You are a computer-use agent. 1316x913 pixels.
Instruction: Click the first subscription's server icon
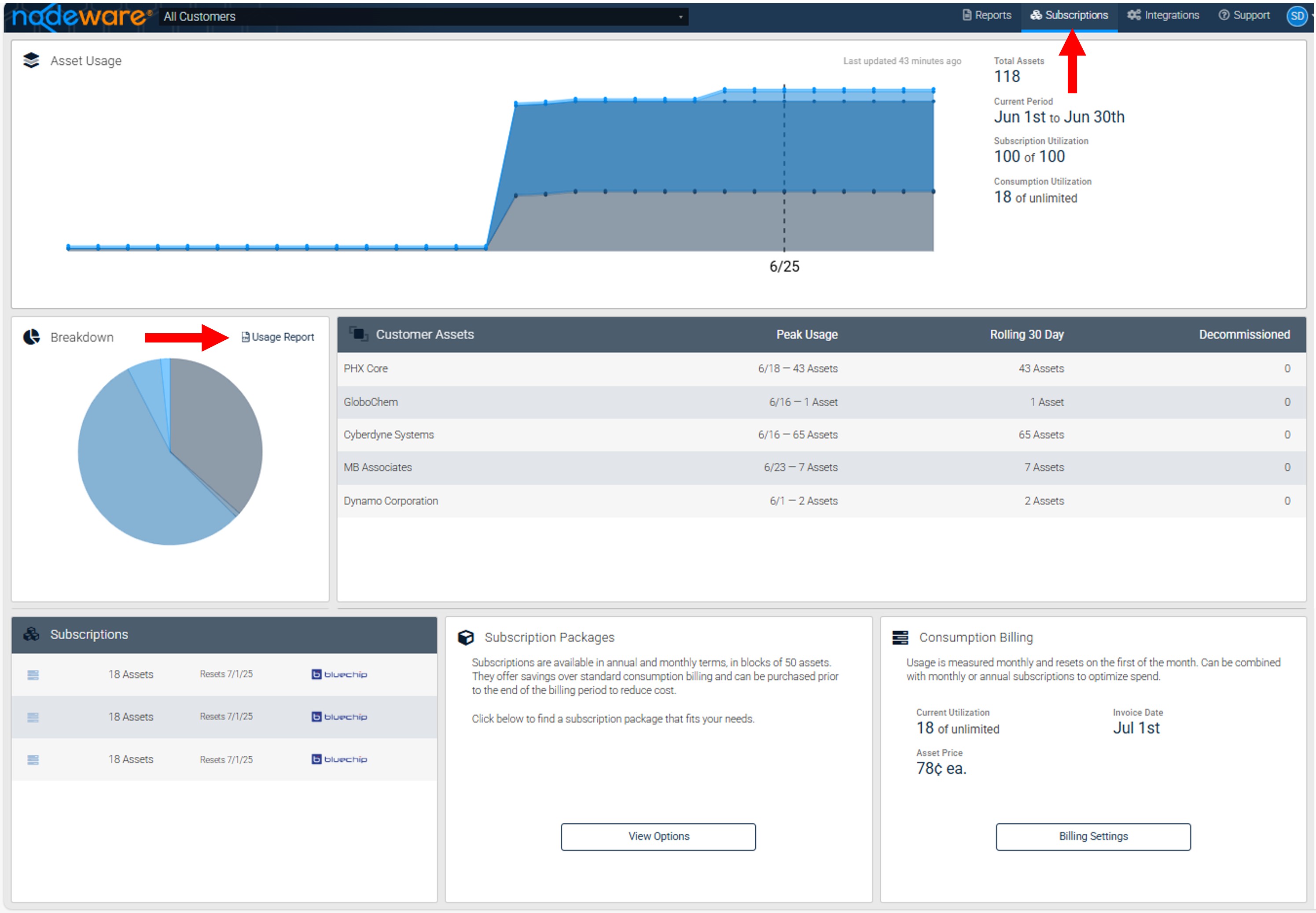tap(33, 675)
